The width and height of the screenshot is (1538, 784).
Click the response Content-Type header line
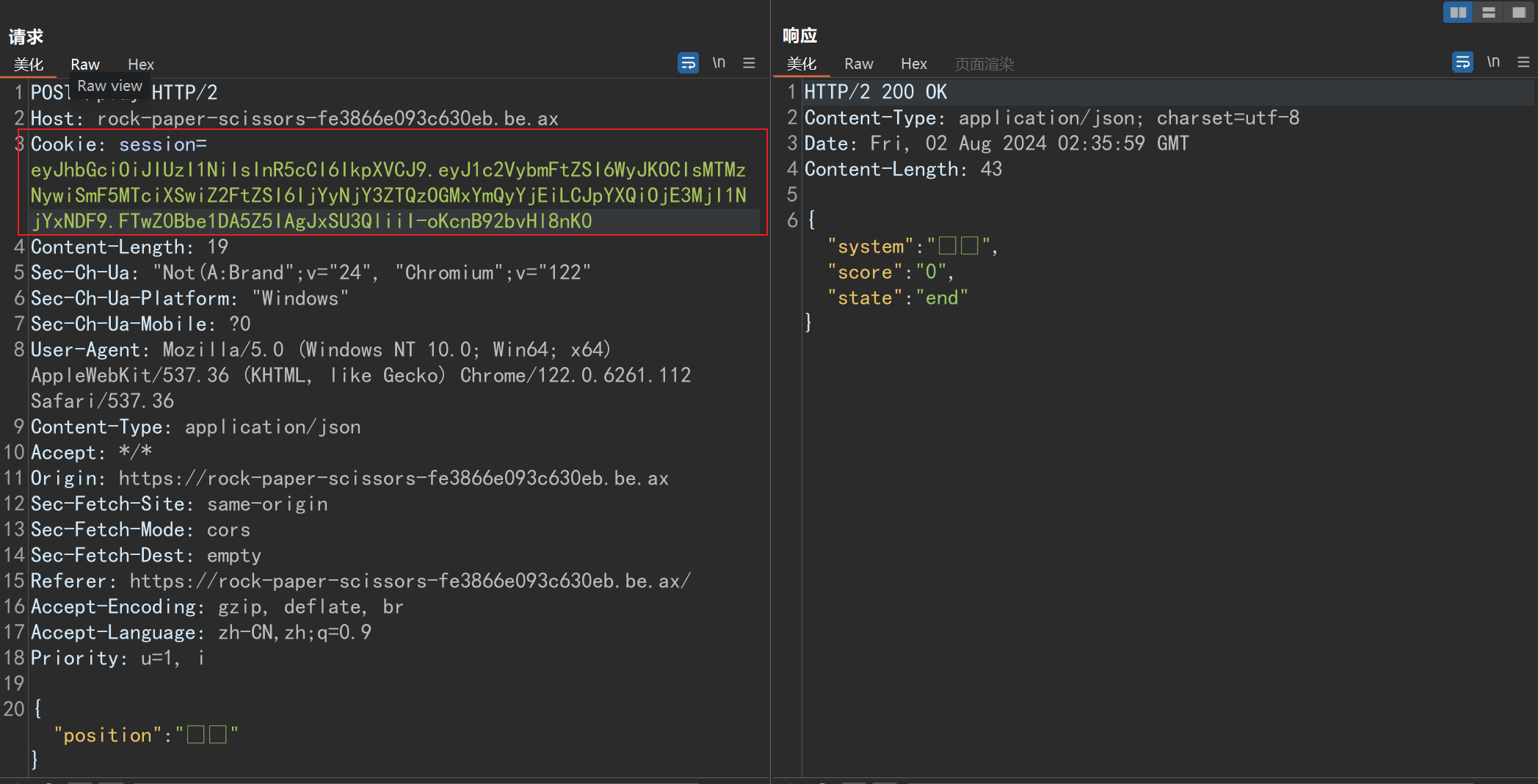(1052, 117)
